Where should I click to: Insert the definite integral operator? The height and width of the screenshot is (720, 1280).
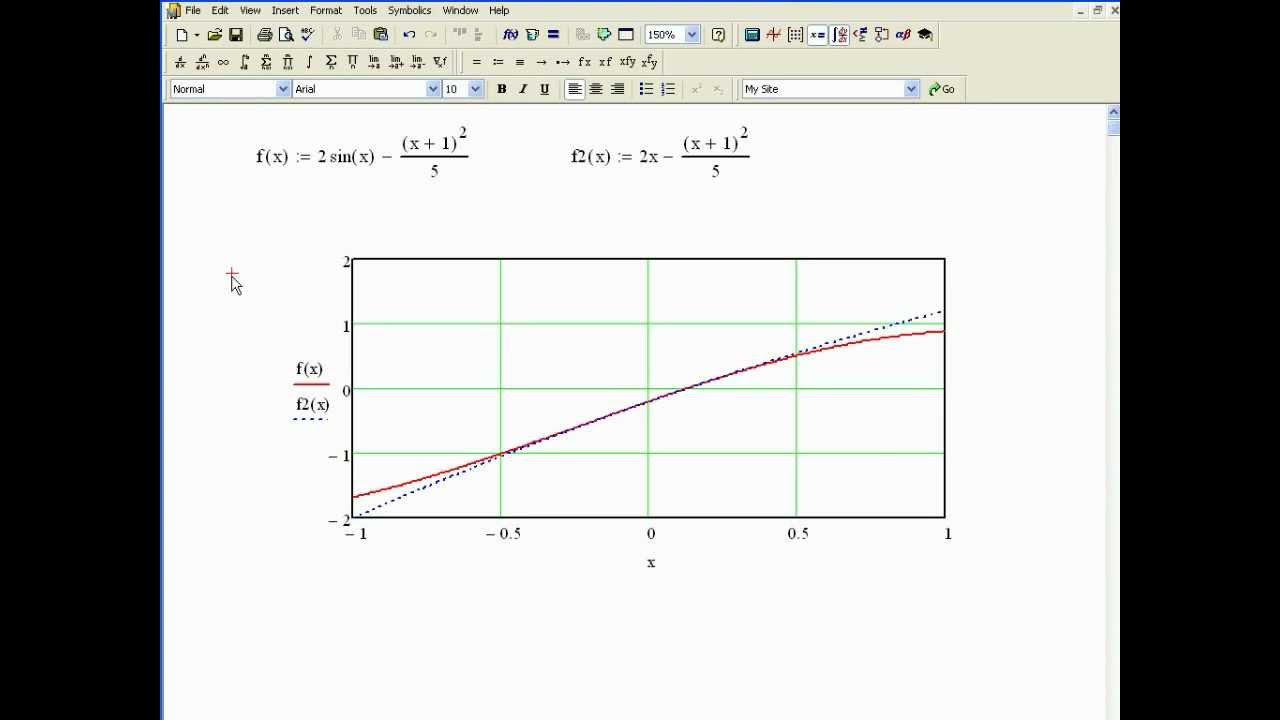(245, 62)
